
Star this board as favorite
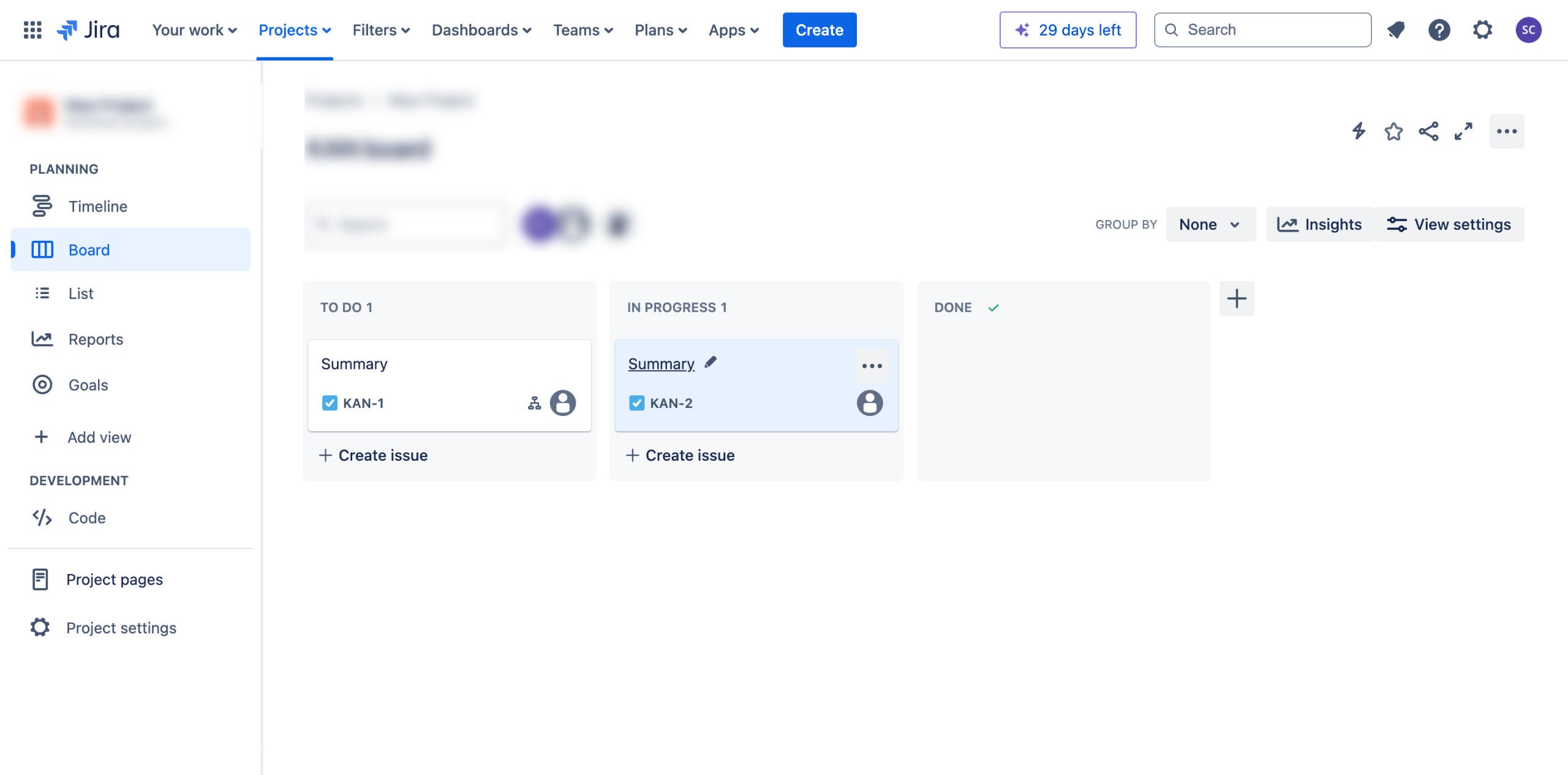click(x=1393, y=131)
